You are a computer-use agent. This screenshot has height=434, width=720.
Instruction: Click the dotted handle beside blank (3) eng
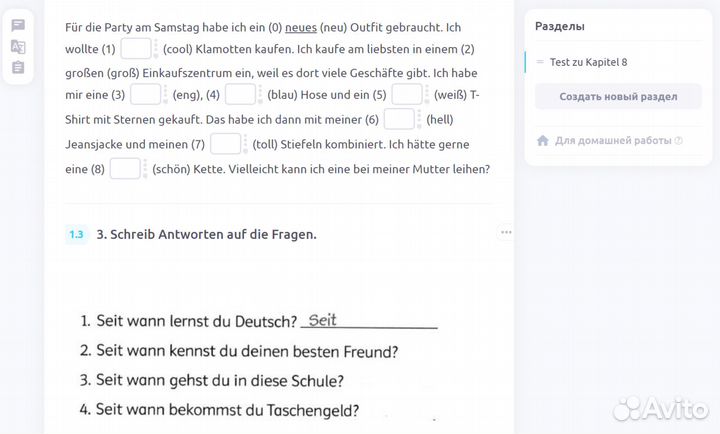(165, 95)
